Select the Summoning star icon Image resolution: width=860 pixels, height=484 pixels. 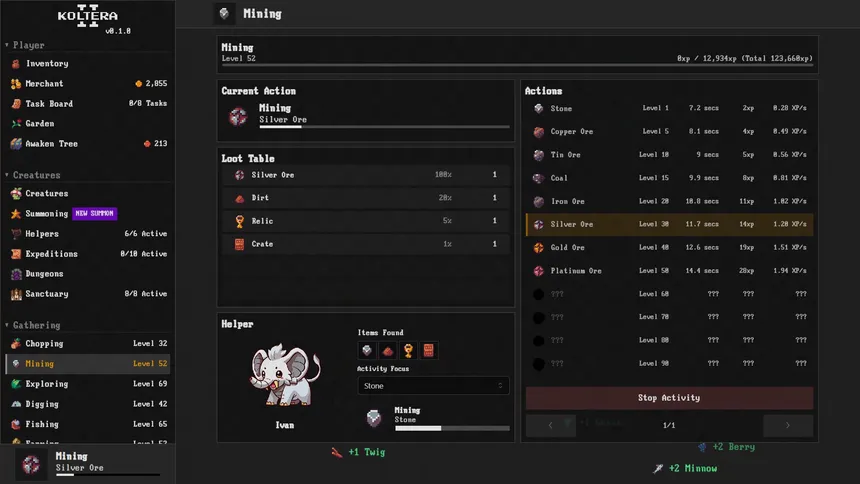(16, 213)
